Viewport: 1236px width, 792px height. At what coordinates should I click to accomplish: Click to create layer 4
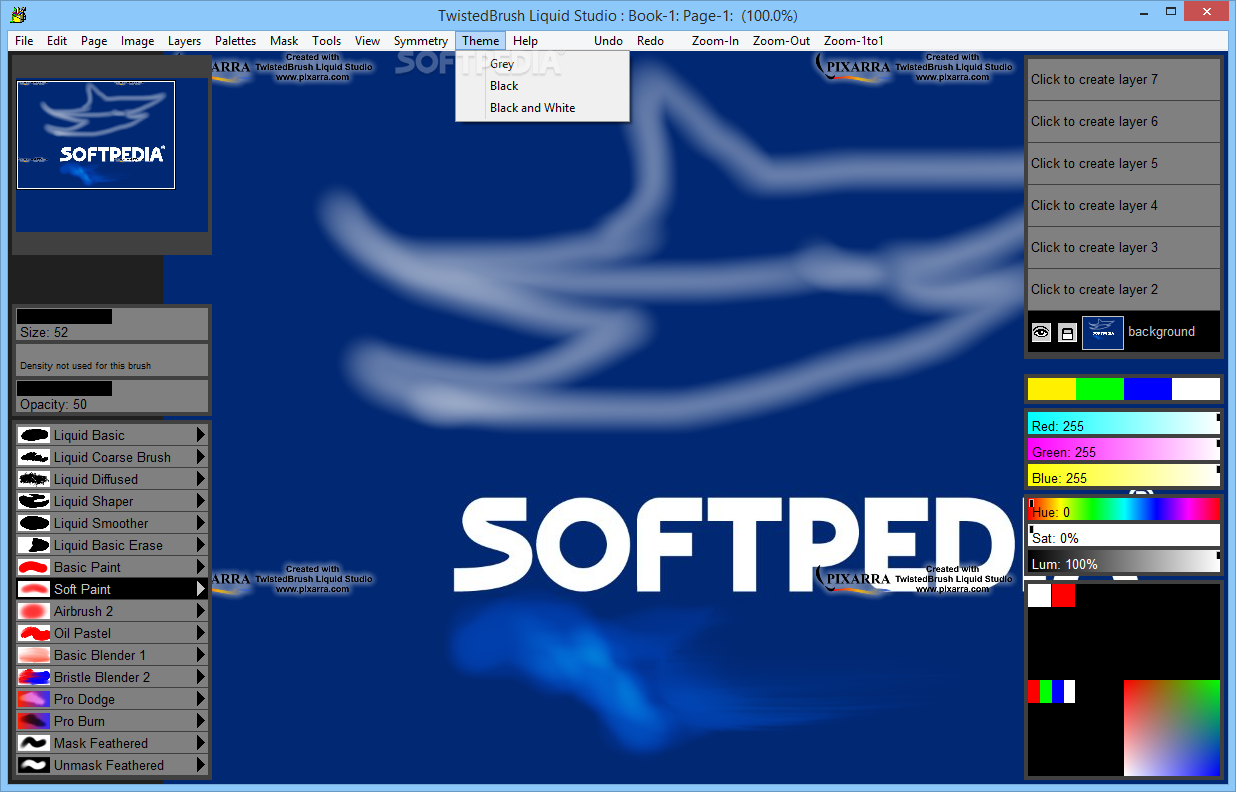[x=1124, y=206]
